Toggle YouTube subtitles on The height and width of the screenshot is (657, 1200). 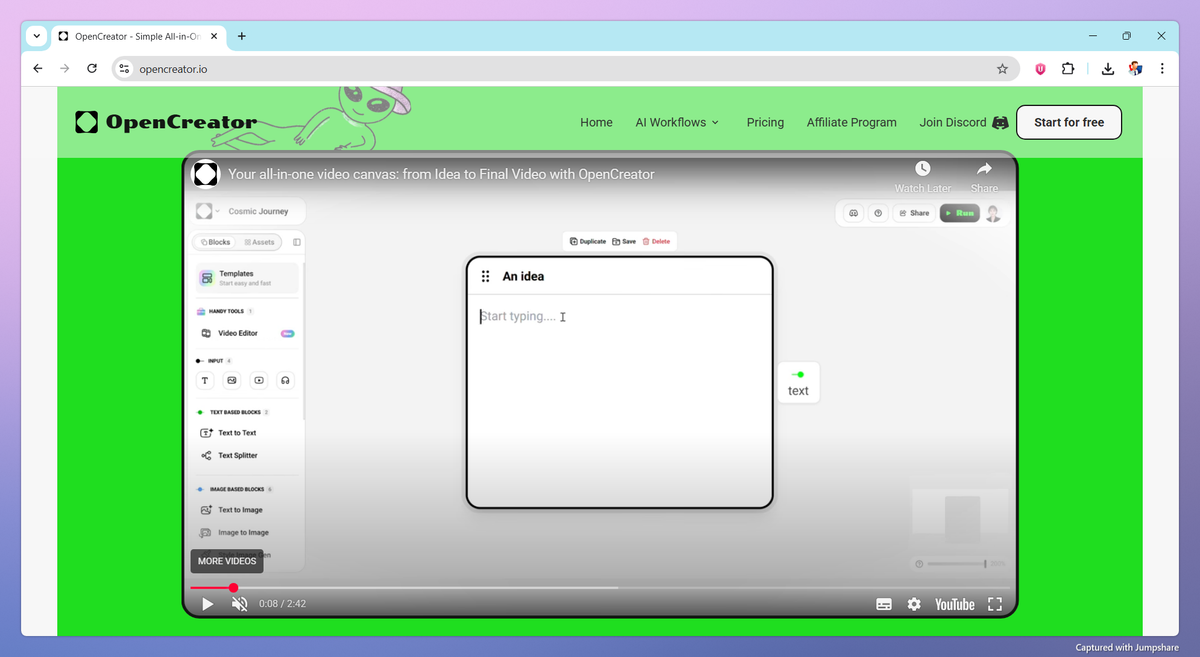click(883, 603)
